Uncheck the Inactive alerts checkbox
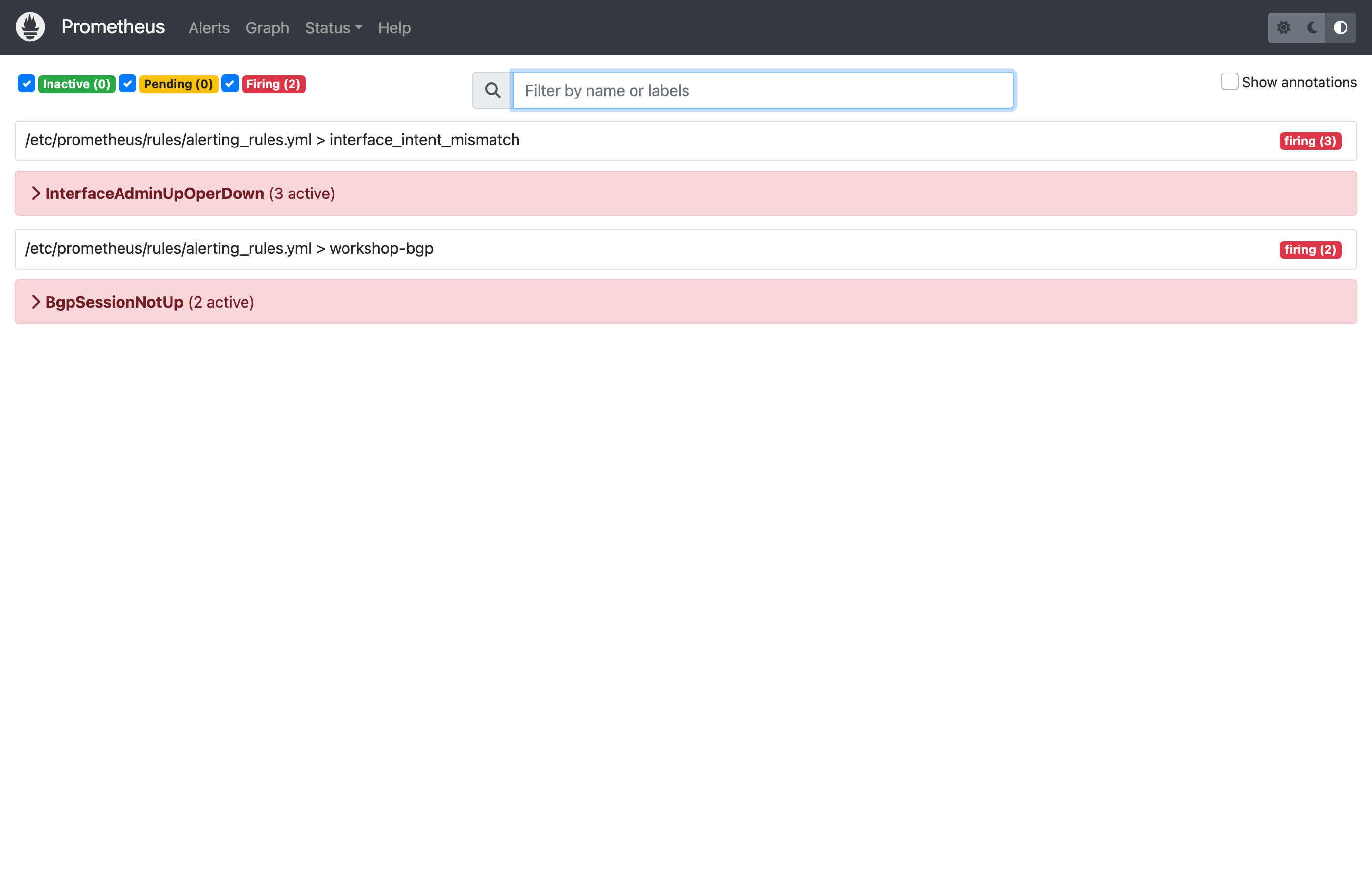1372x882 pixels. (26, 84)
